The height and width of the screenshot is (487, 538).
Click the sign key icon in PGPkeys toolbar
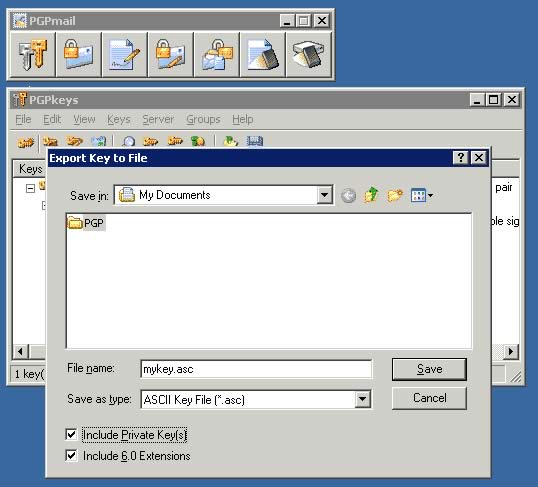74,141
